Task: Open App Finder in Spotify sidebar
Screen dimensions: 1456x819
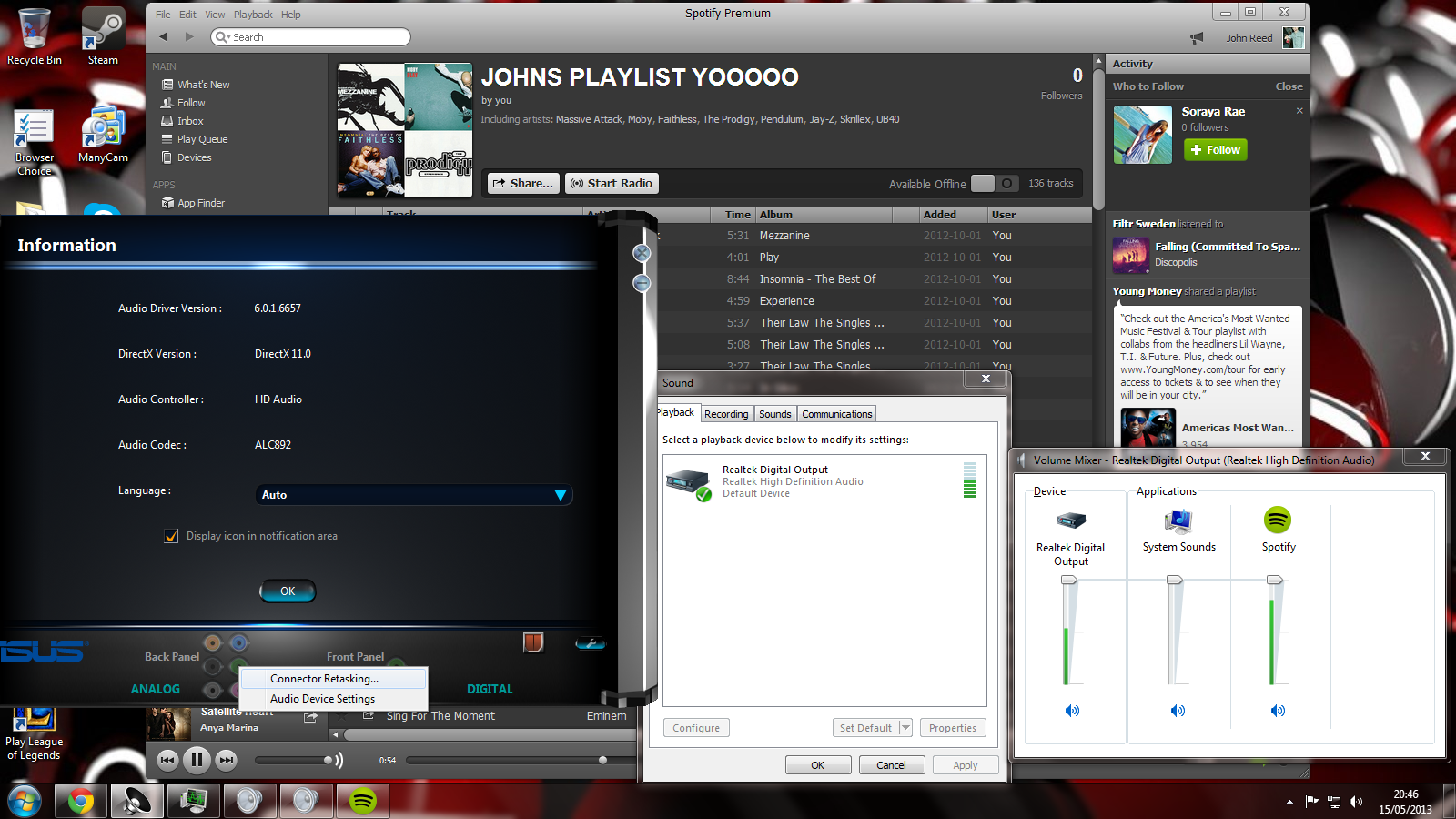Action: [201, 203]
